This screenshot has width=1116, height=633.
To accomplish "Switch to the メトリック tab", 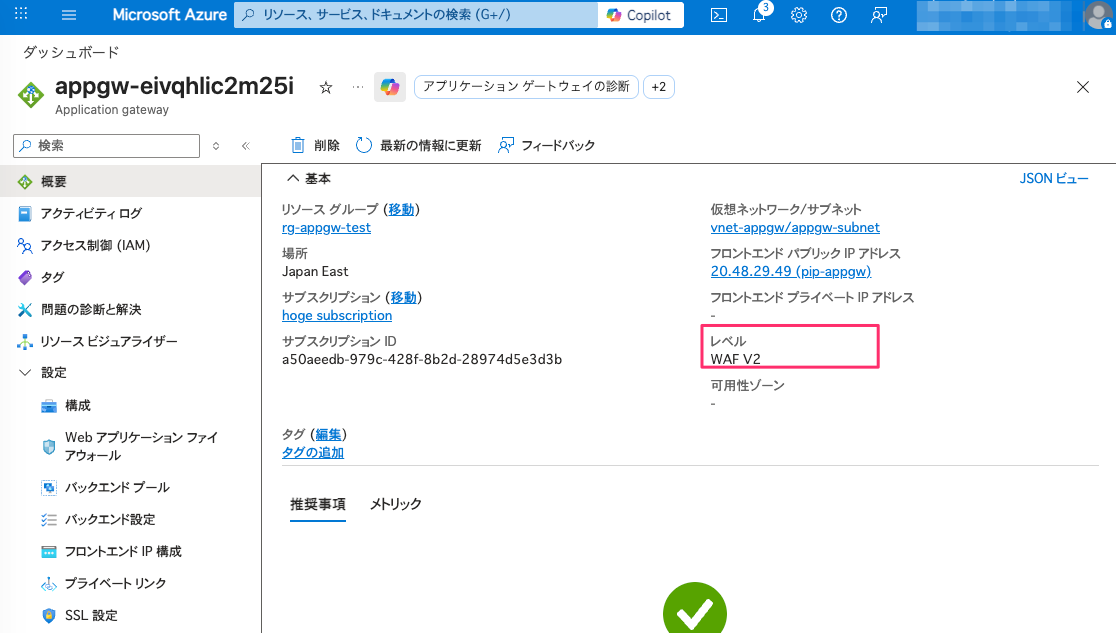I will coord(395,505).
